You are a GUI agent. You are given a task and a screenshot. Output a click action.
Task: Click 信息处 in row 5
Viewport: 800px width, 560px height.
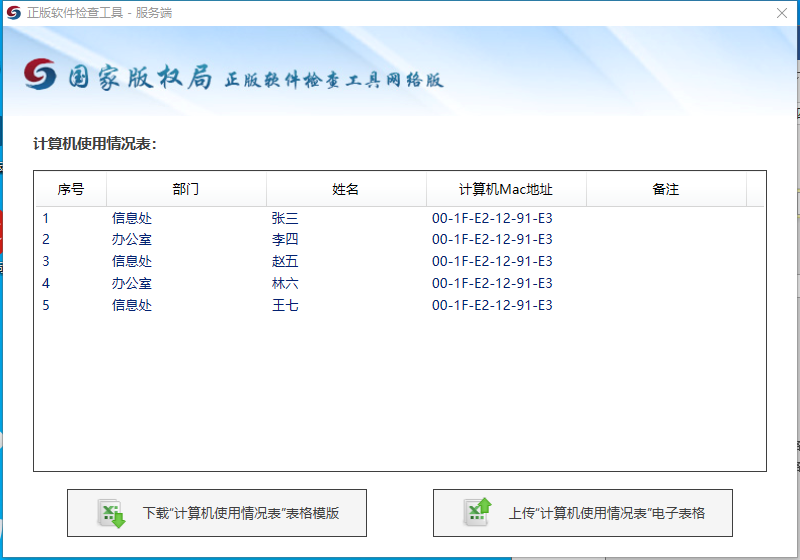tap(132, 305)
